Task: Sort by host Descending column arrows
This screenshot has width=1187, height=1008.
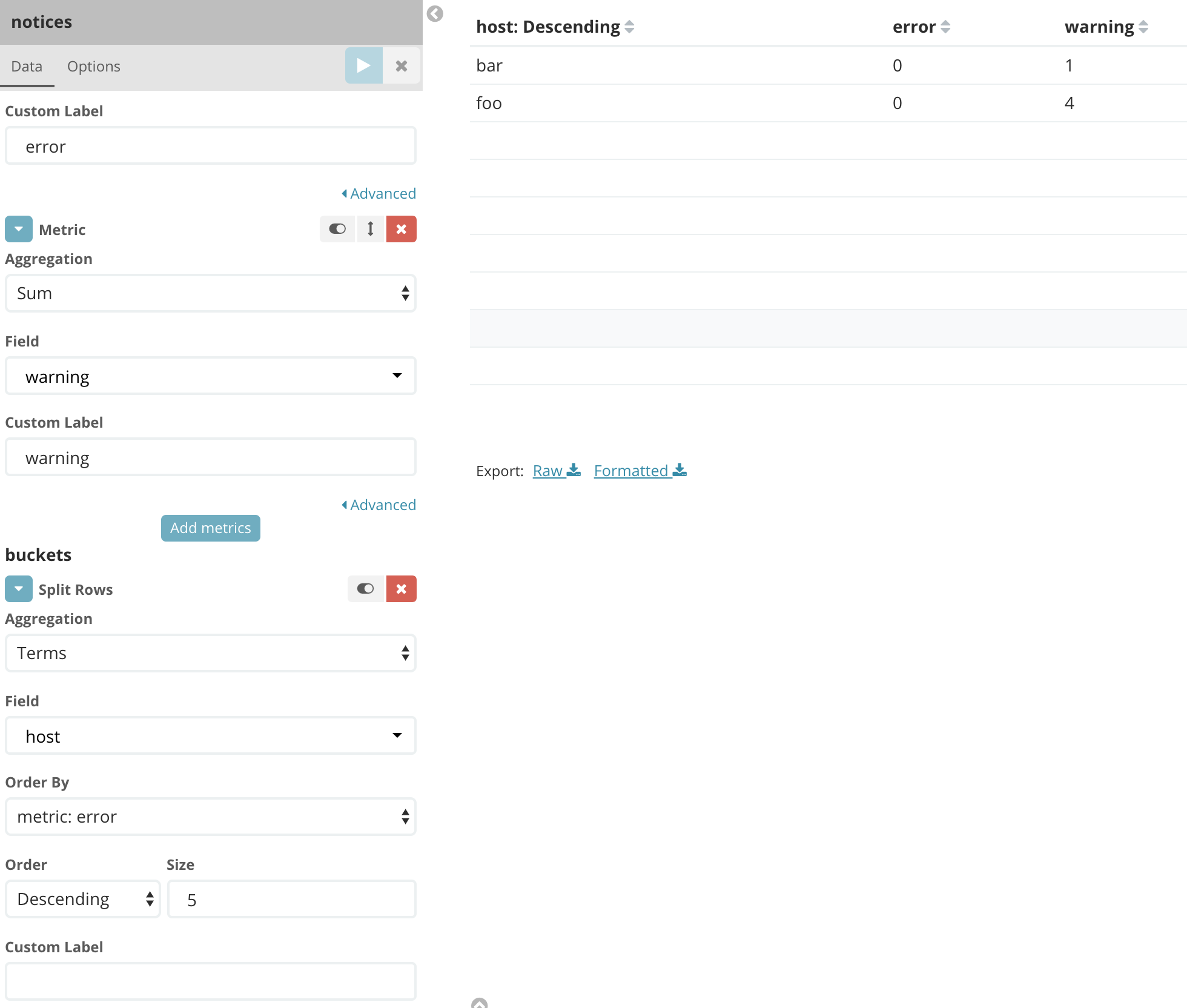Action: click(x=629, y=27)
